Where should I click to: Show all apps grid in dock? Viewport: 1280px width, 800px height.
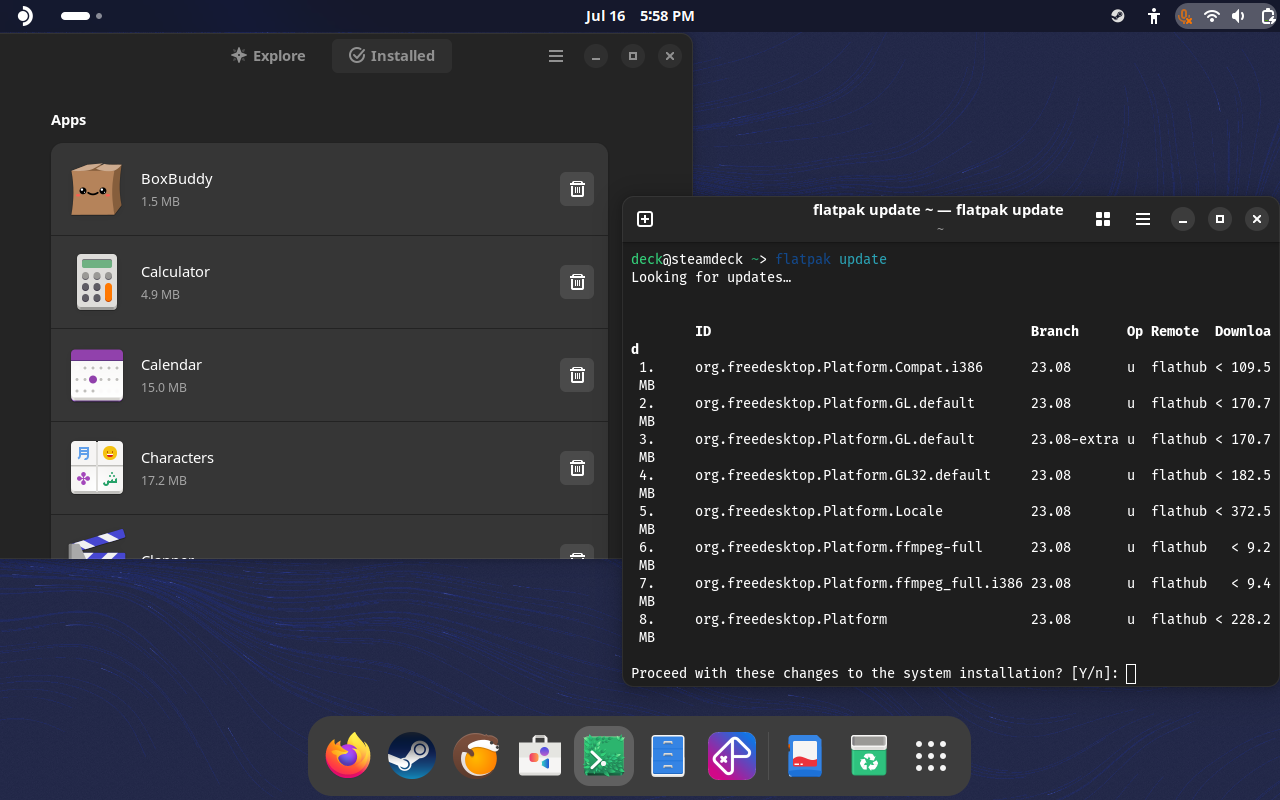click(x=931, y=756)
